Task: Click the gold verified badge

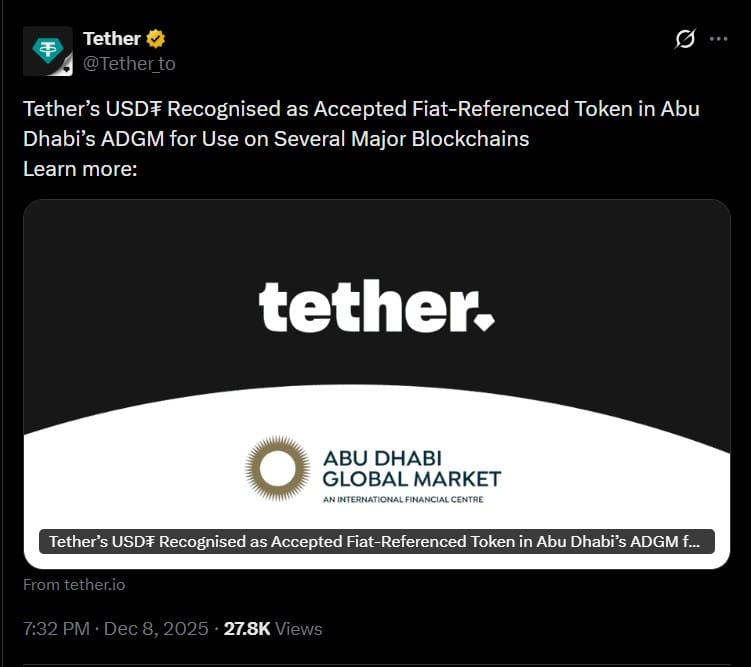Action: click(x=156, y=39)
